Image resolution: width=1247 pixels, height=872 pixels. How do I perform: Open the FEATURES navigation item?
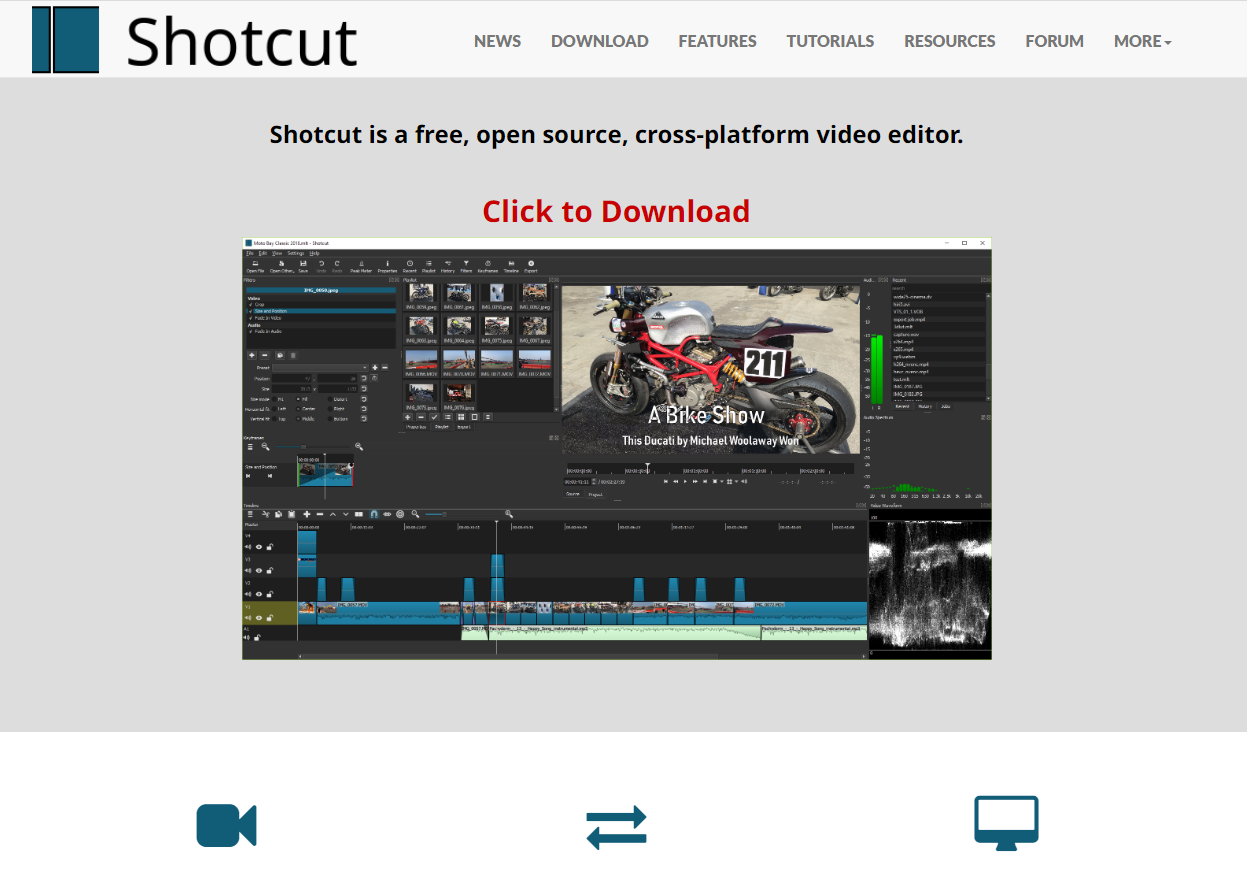(717, 41)
